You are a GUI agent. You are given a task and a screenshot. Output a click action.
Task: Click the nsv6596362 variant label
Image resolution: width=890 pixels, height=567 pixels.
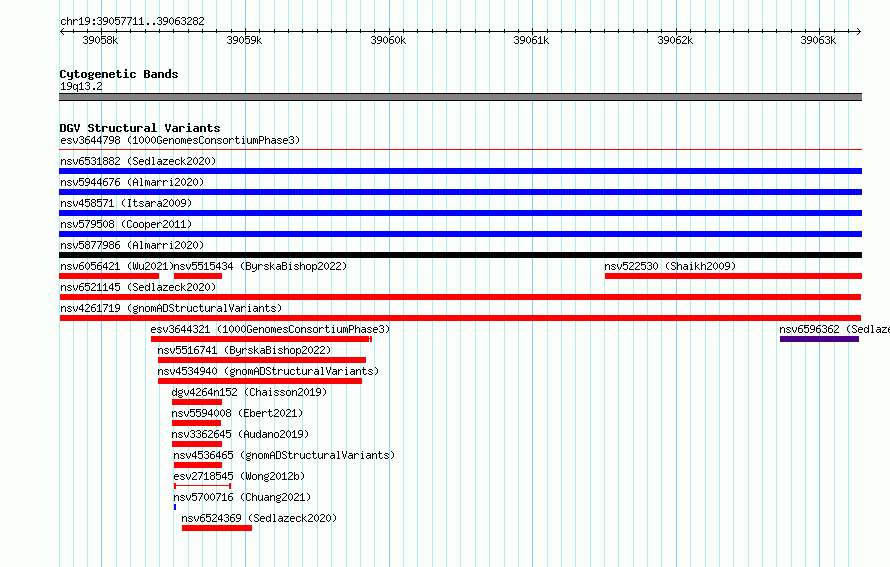point(834,329)
